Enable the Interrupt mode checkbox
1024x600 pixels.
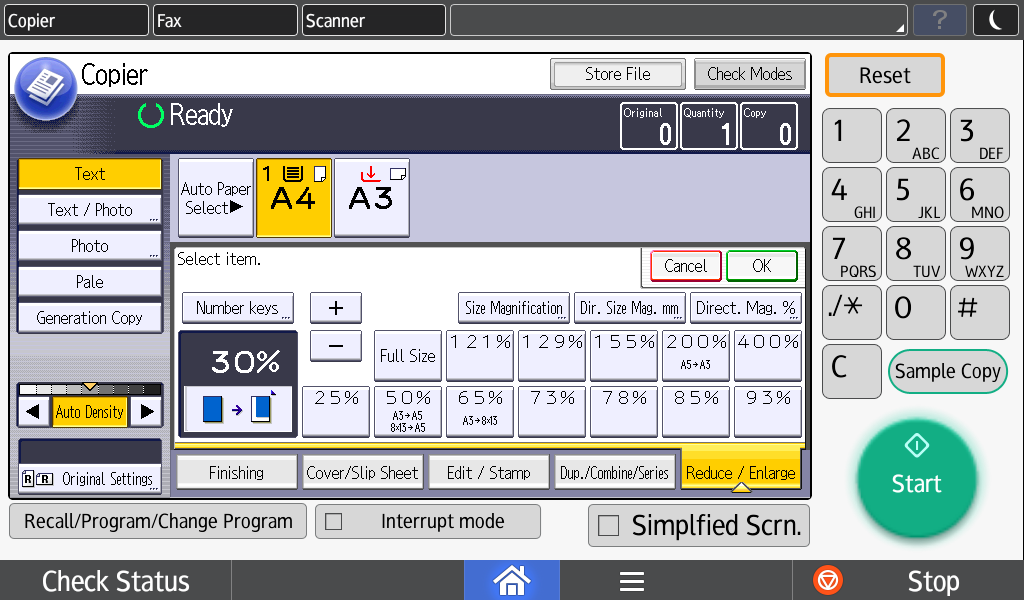click(335, 521)
